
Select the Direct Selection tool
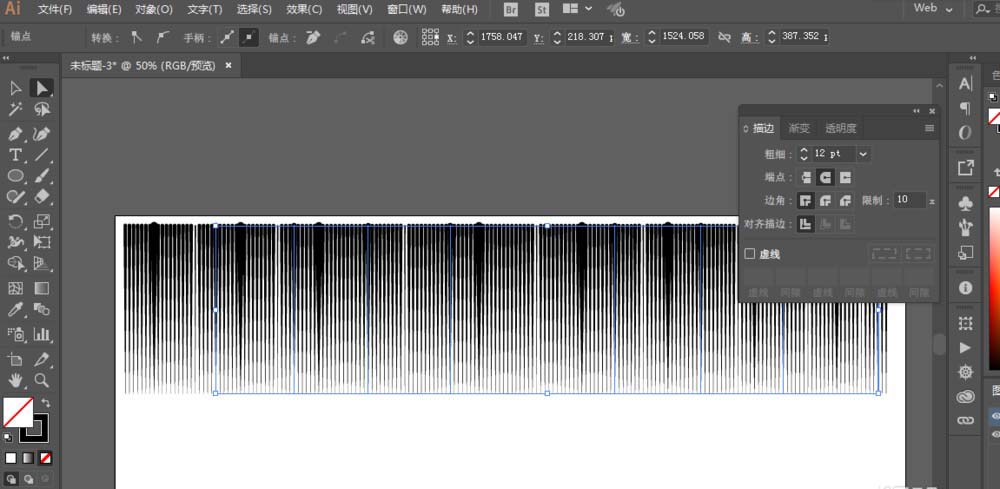(42, 89)
